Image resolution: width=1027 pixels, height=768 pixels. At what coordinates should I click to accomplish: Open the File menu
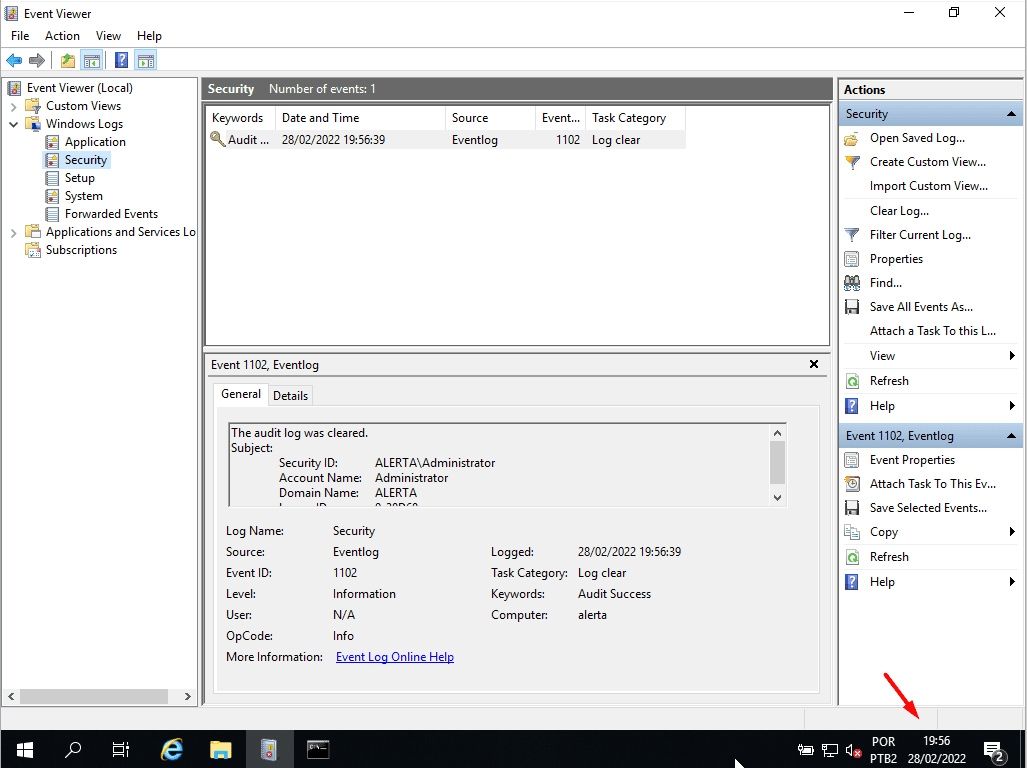[x=20, y=36]
